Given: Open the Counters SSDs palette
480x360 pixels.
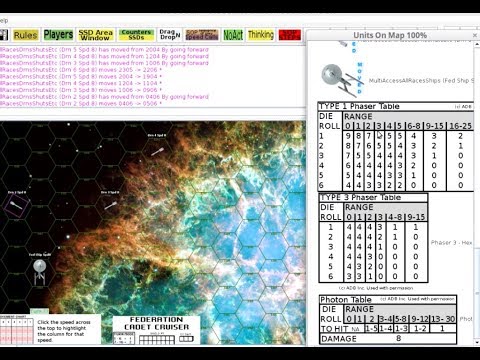Looking at the screenshot, I should point(136,35).
